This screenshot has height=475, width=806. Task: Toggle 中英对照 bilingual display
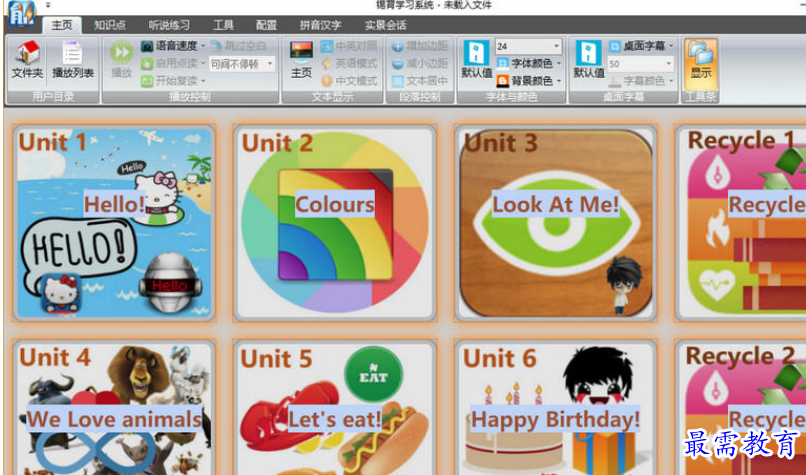coord(349,46)
